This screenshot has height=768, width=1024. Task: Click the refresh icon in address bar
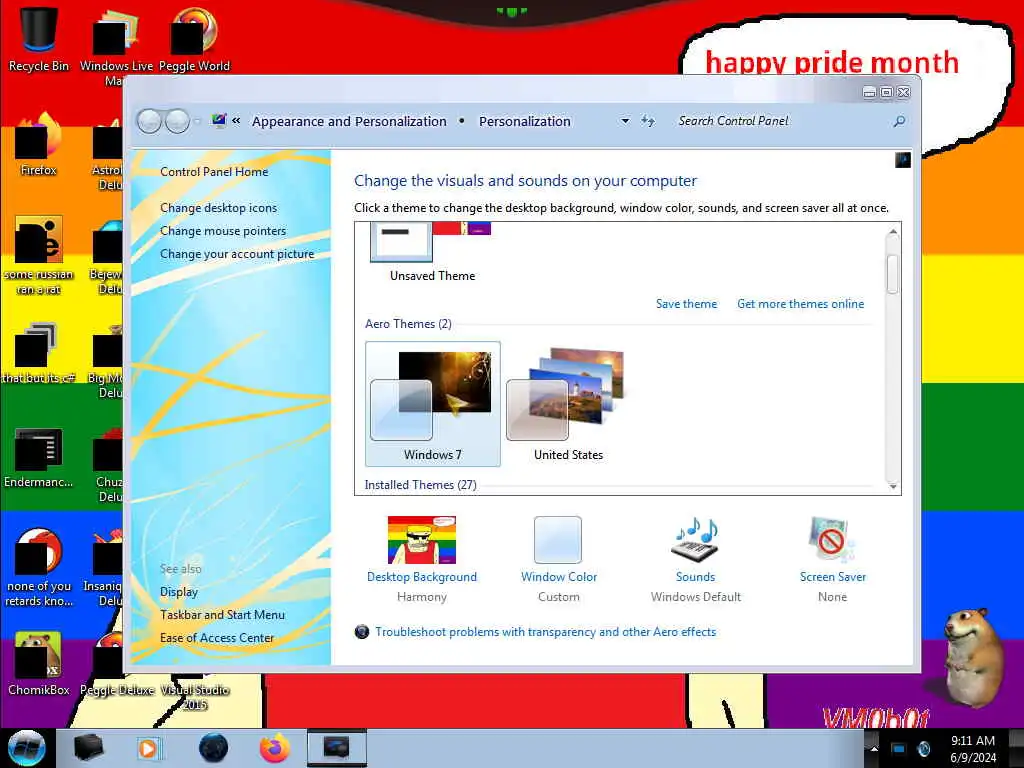pyautogui.click(x=648, y=121)
